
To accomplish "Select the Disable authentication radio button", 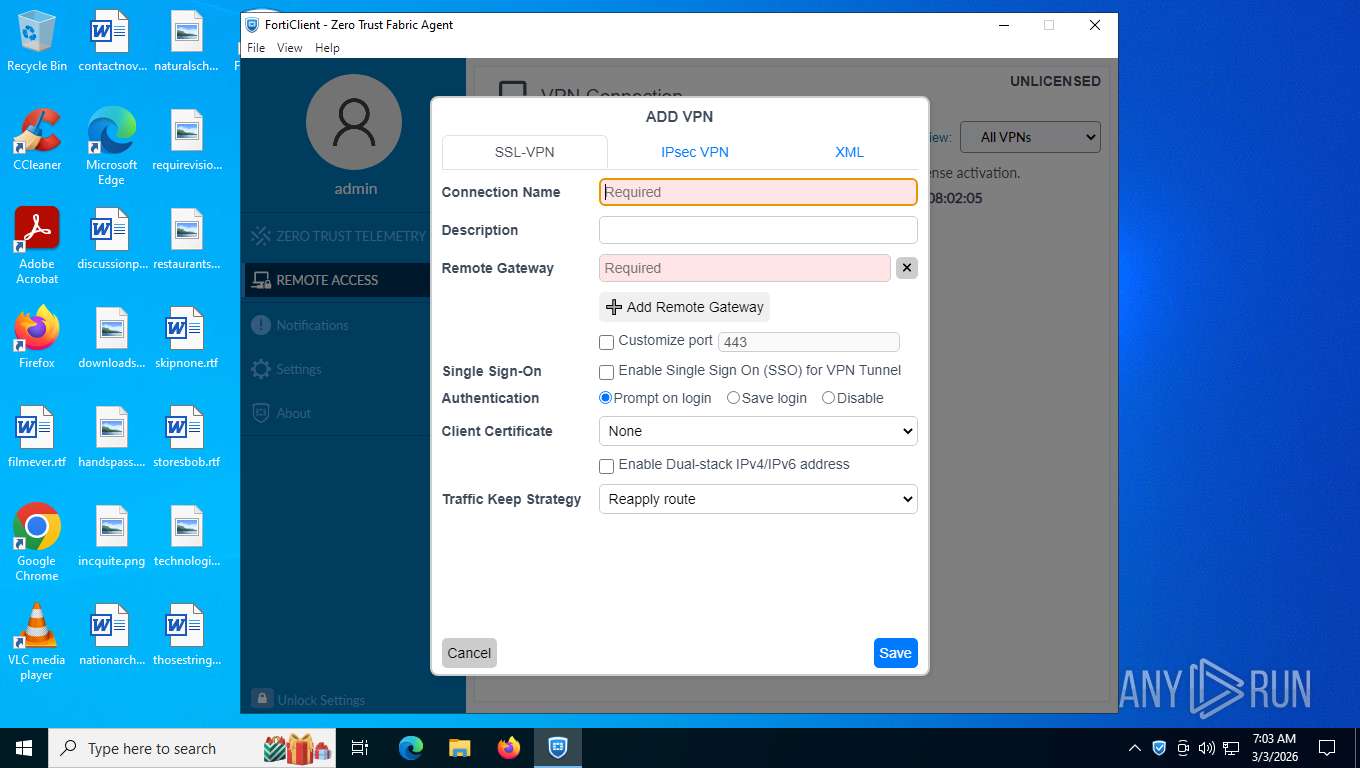I will pos(828,398).
